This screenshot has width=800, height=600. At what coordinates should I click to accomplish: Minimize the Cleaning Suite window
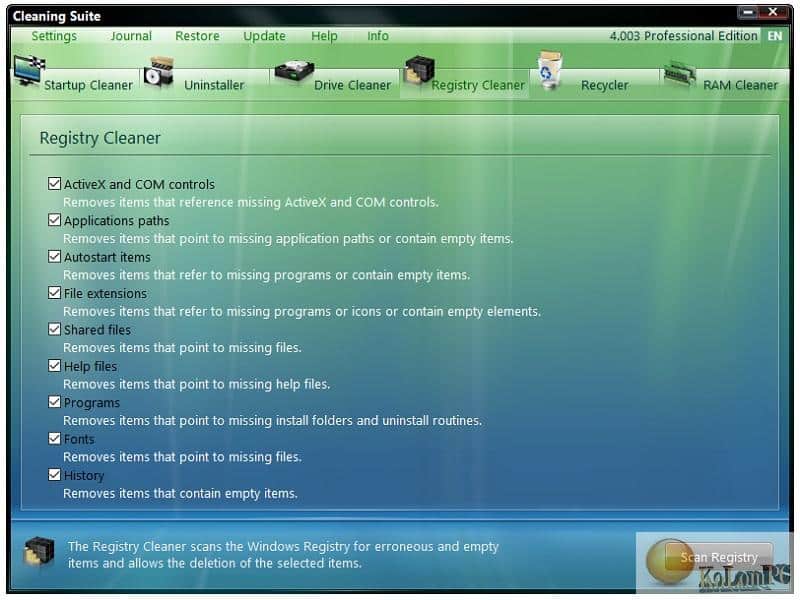coord(748,13)
